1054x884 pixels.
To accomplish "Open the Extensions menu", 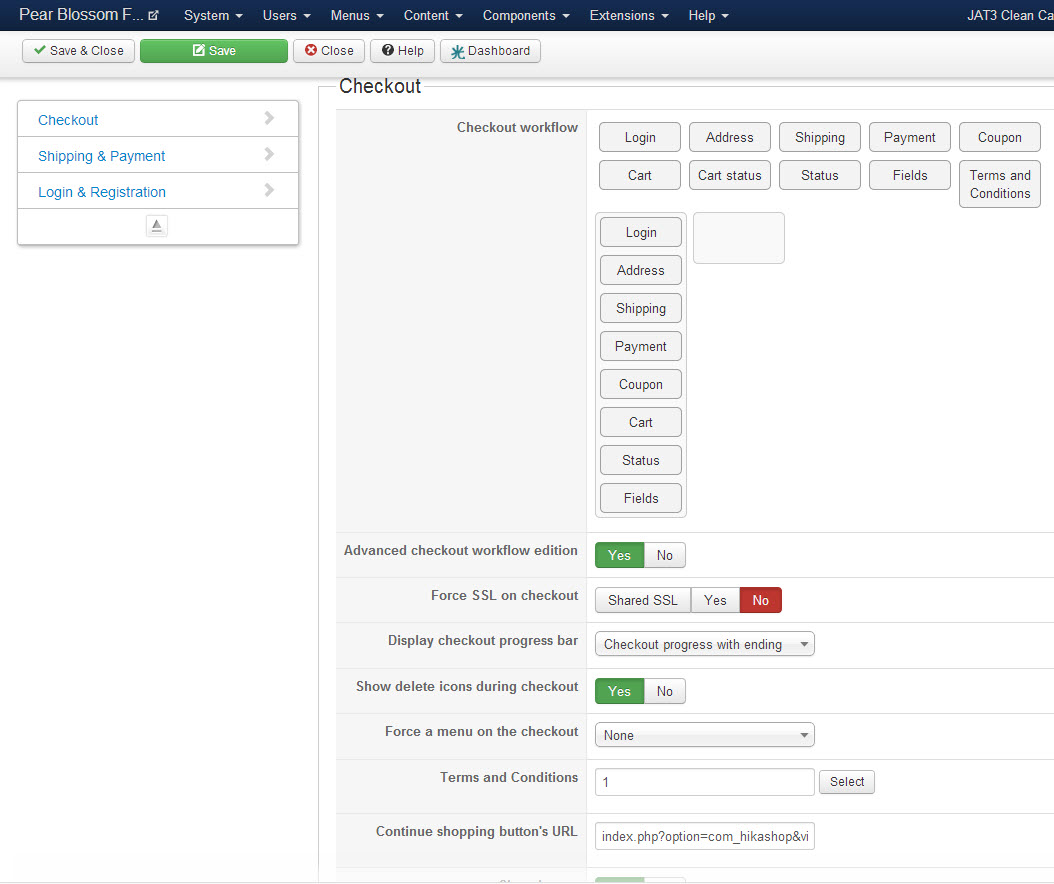I will pos(629,15).
